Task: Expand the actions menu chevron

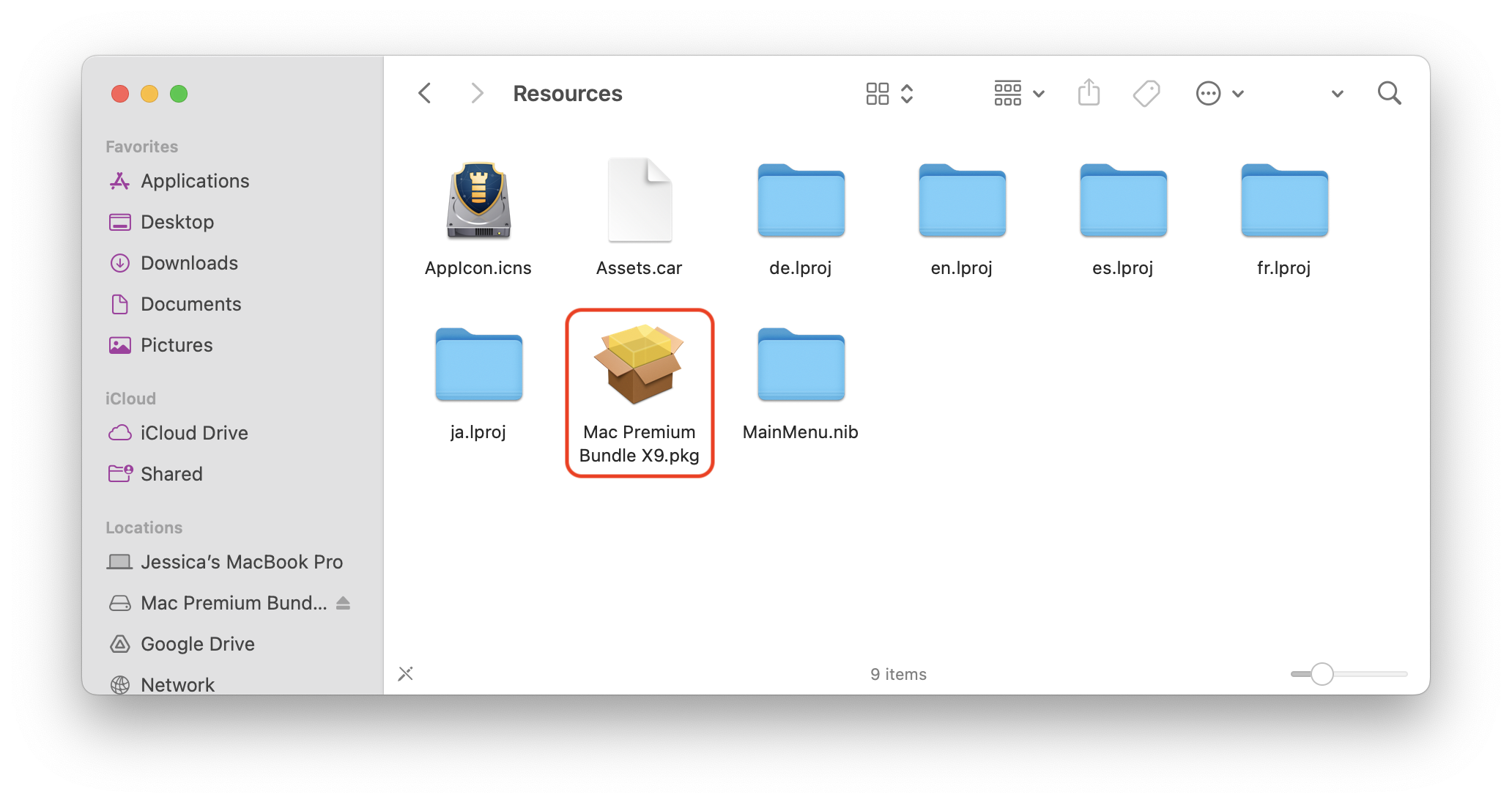Action: [x=1238, y=94]
